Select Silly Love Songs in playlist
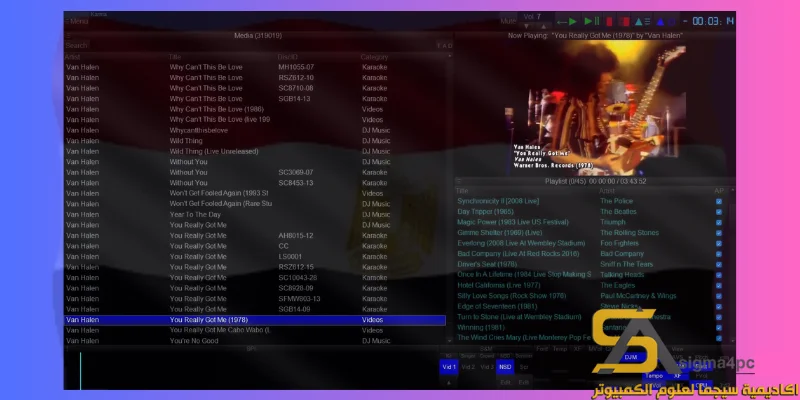This screenshot has width=800, height=400. [512, 296]
